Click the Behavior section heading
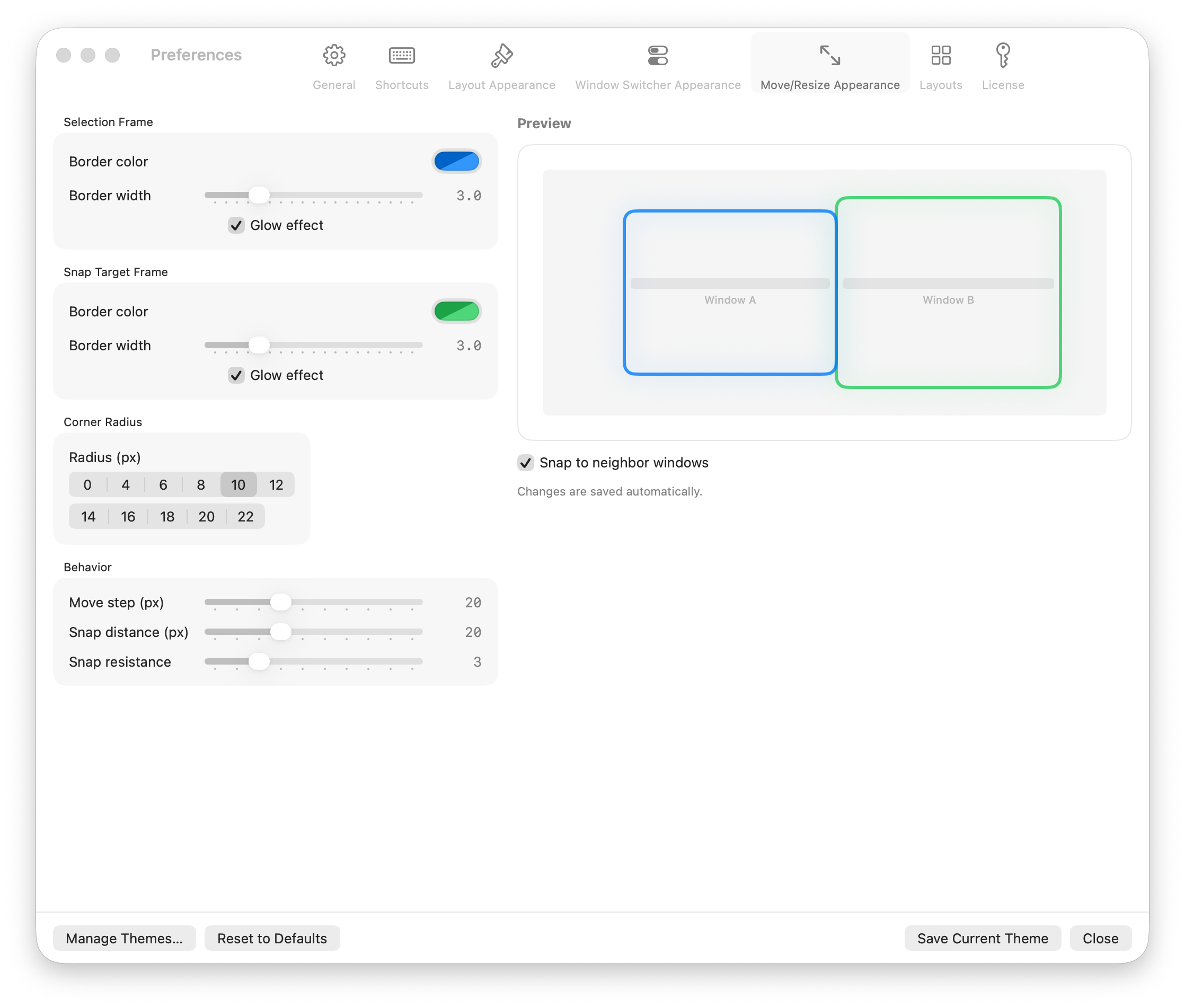The width and height of the screenshot is (1185, 1008). (87, 567)
